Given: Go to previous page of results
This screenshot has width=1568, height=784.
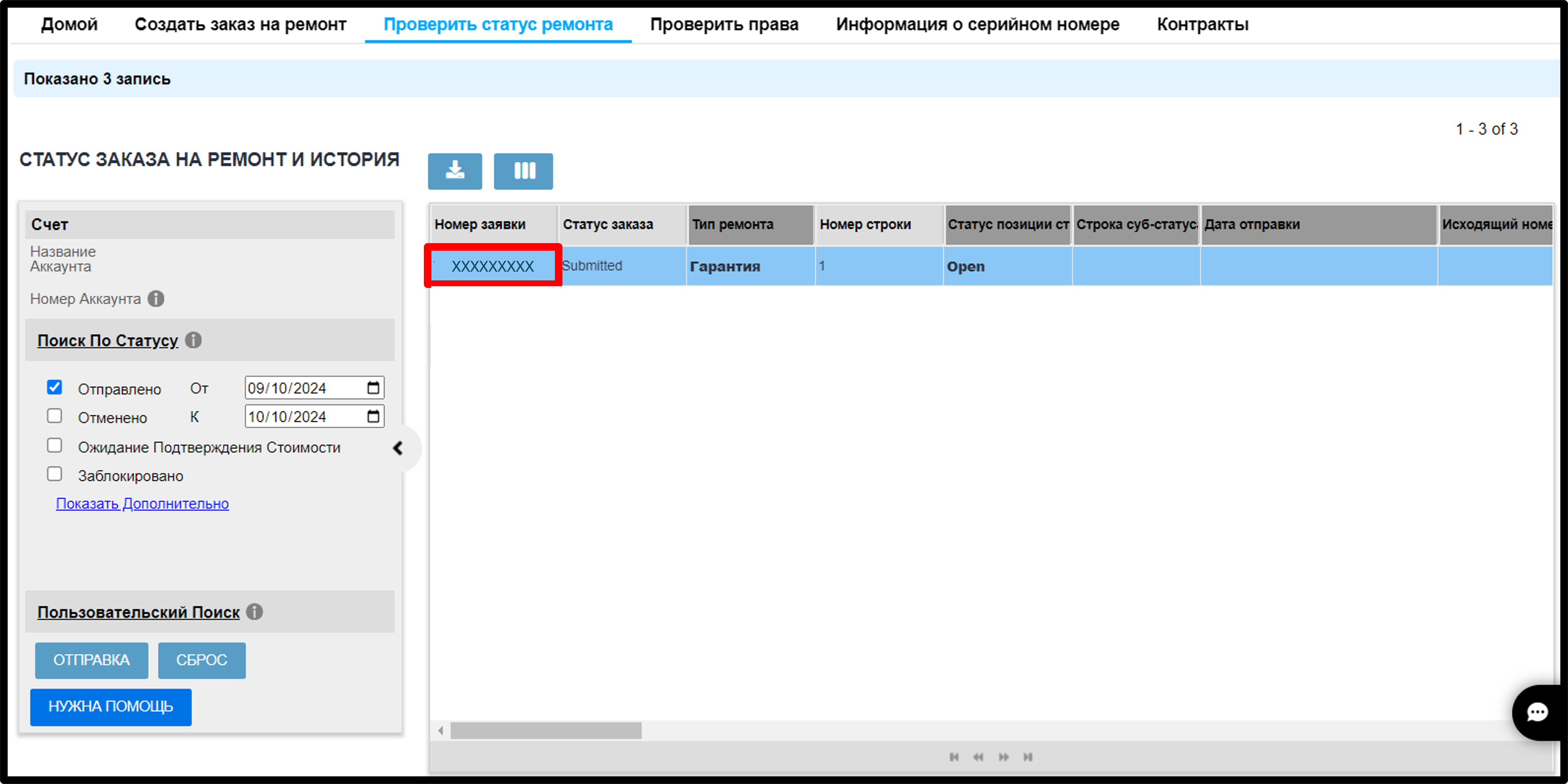Looking at the screenshot, I should [x=978, y=757].
